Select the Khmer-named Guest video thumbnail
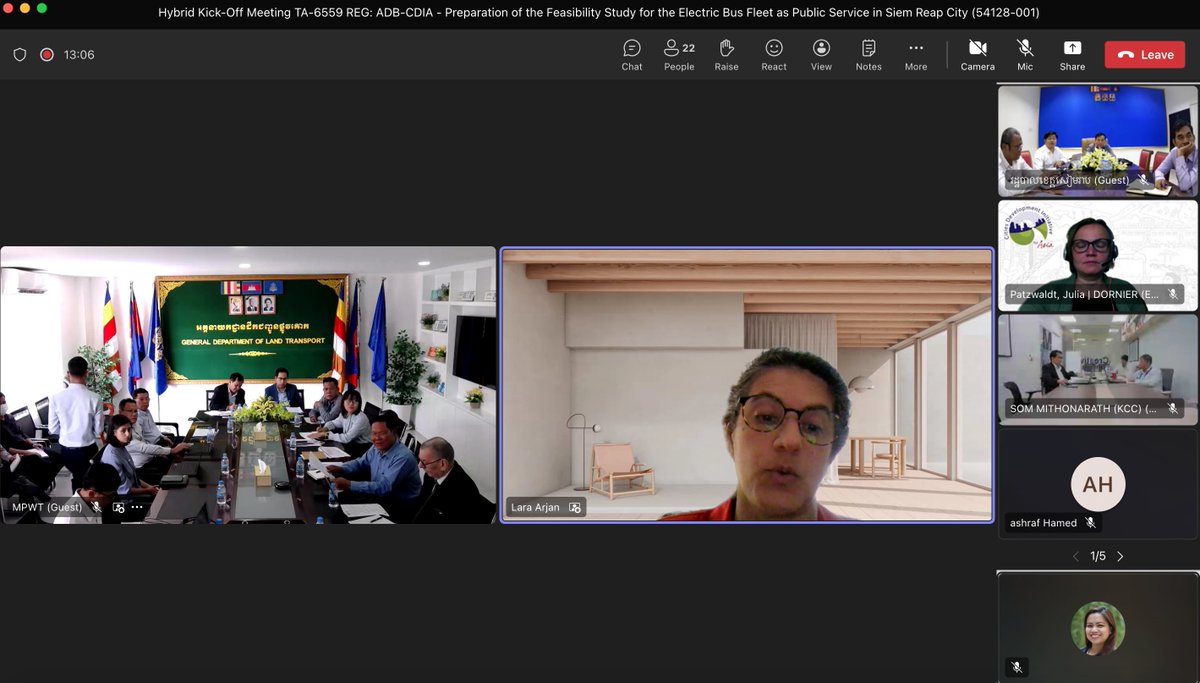The image size is (1200, 683). pos(1097,141)
